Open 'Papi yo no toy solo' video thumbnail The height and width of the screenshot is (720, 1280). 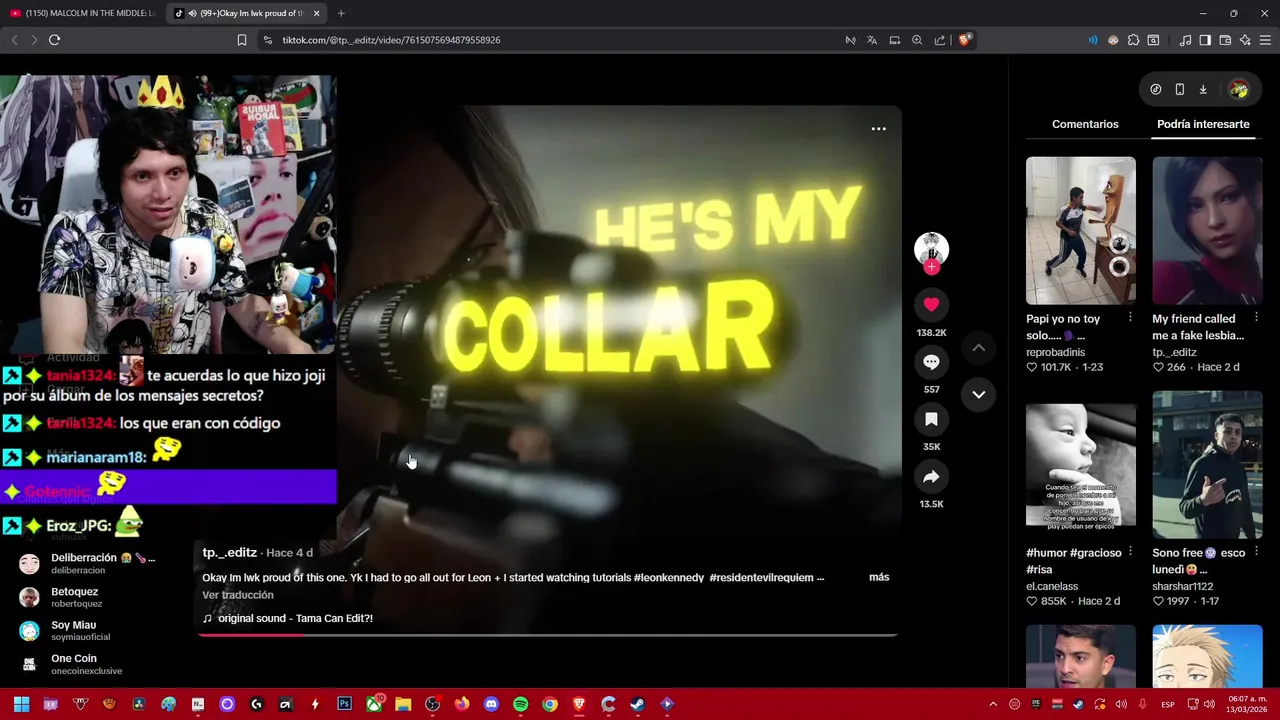click(1081, 230)
